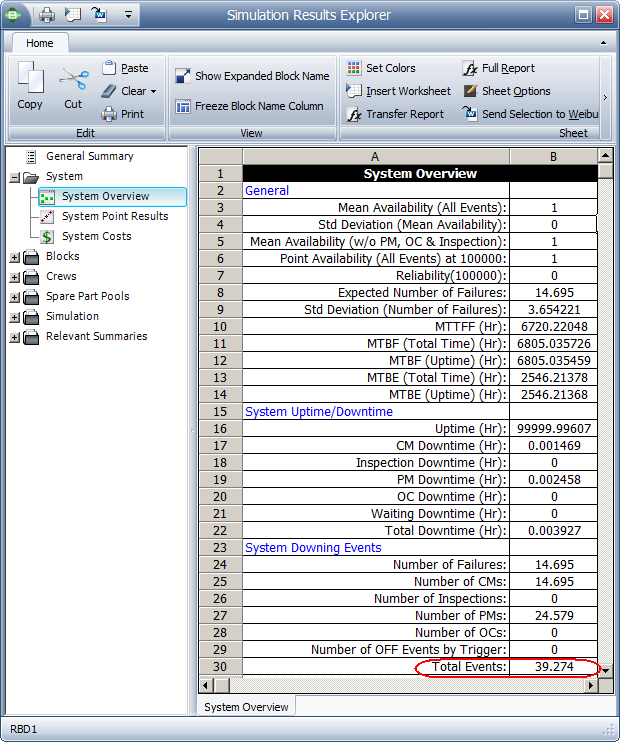
Task: Collapse the ribbon using the arrow
Action: click(603, 43)
